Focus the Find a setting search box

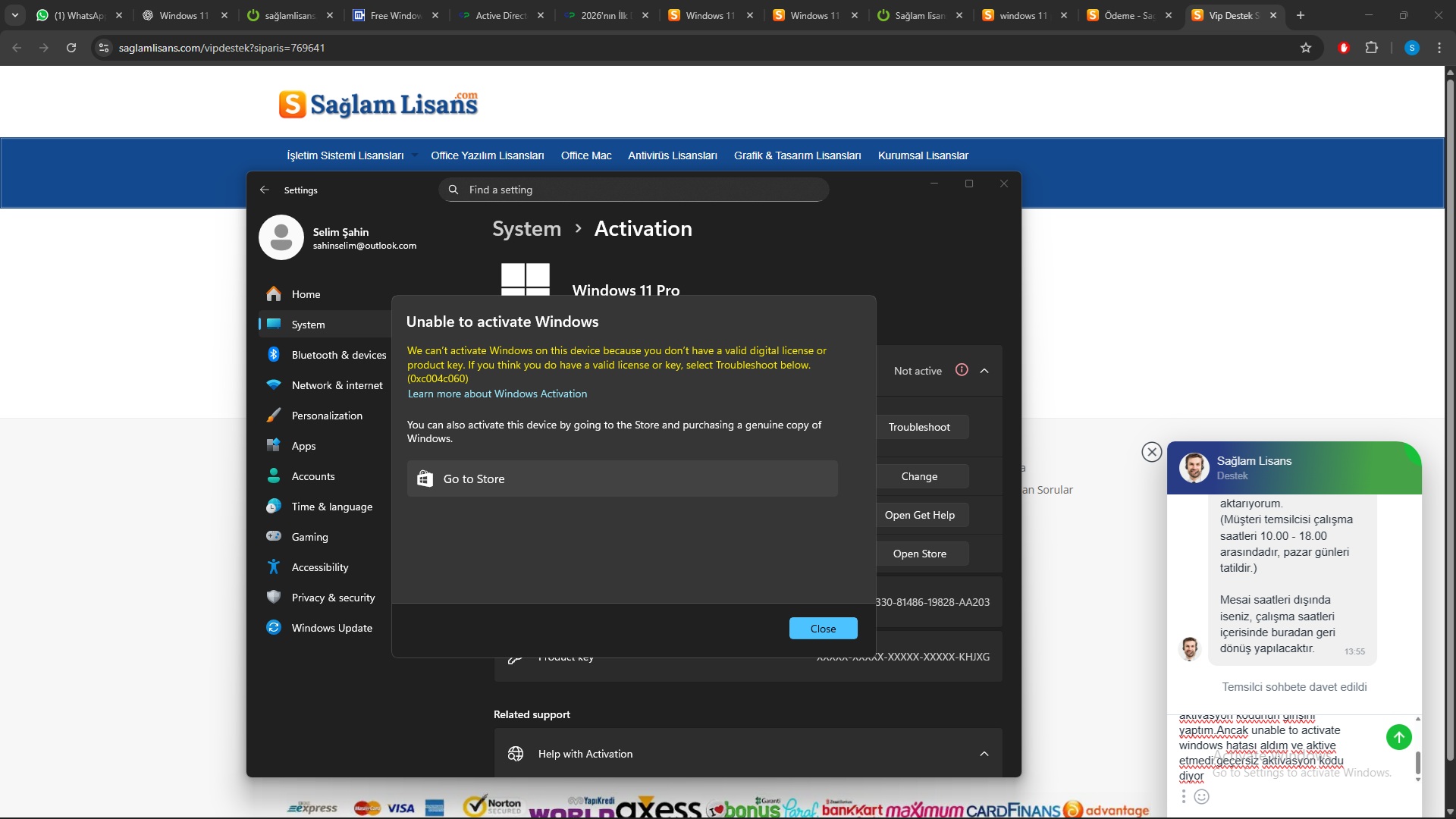[x=633, y=190]
